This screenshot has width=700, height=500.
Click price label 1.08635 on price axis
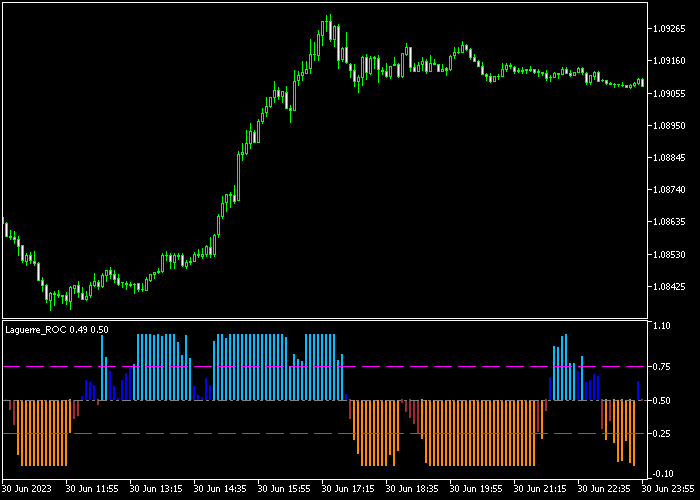pos(669,222)
